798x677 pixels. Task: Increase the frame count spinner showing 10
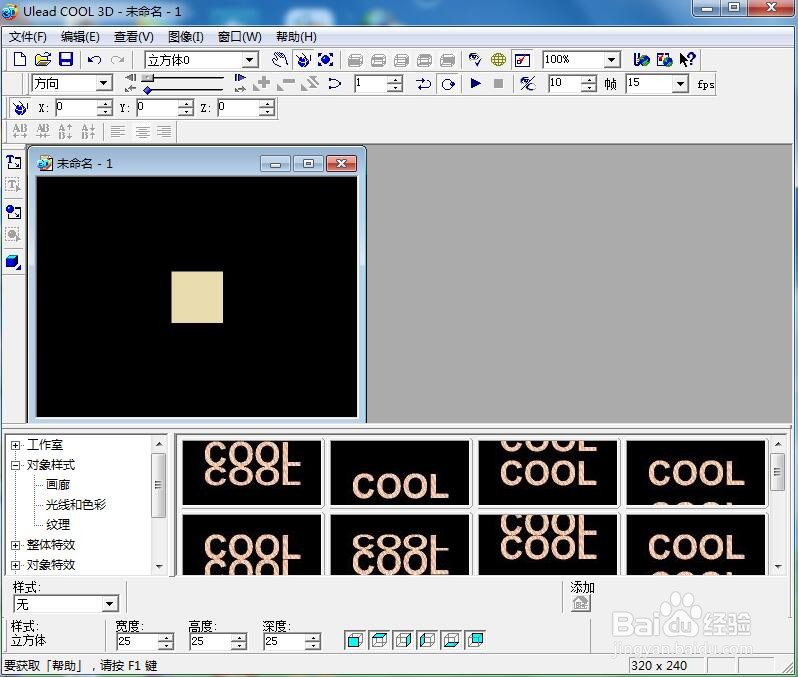pos(589,79)
